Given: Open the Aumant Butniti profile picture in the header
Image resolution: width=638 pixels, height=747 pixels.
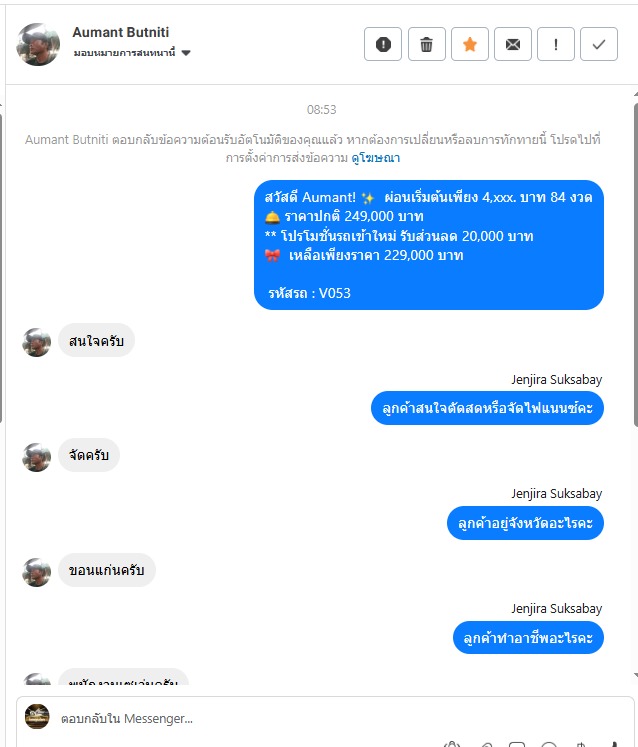Looking at the screenshot, I should tap(38, 44).
